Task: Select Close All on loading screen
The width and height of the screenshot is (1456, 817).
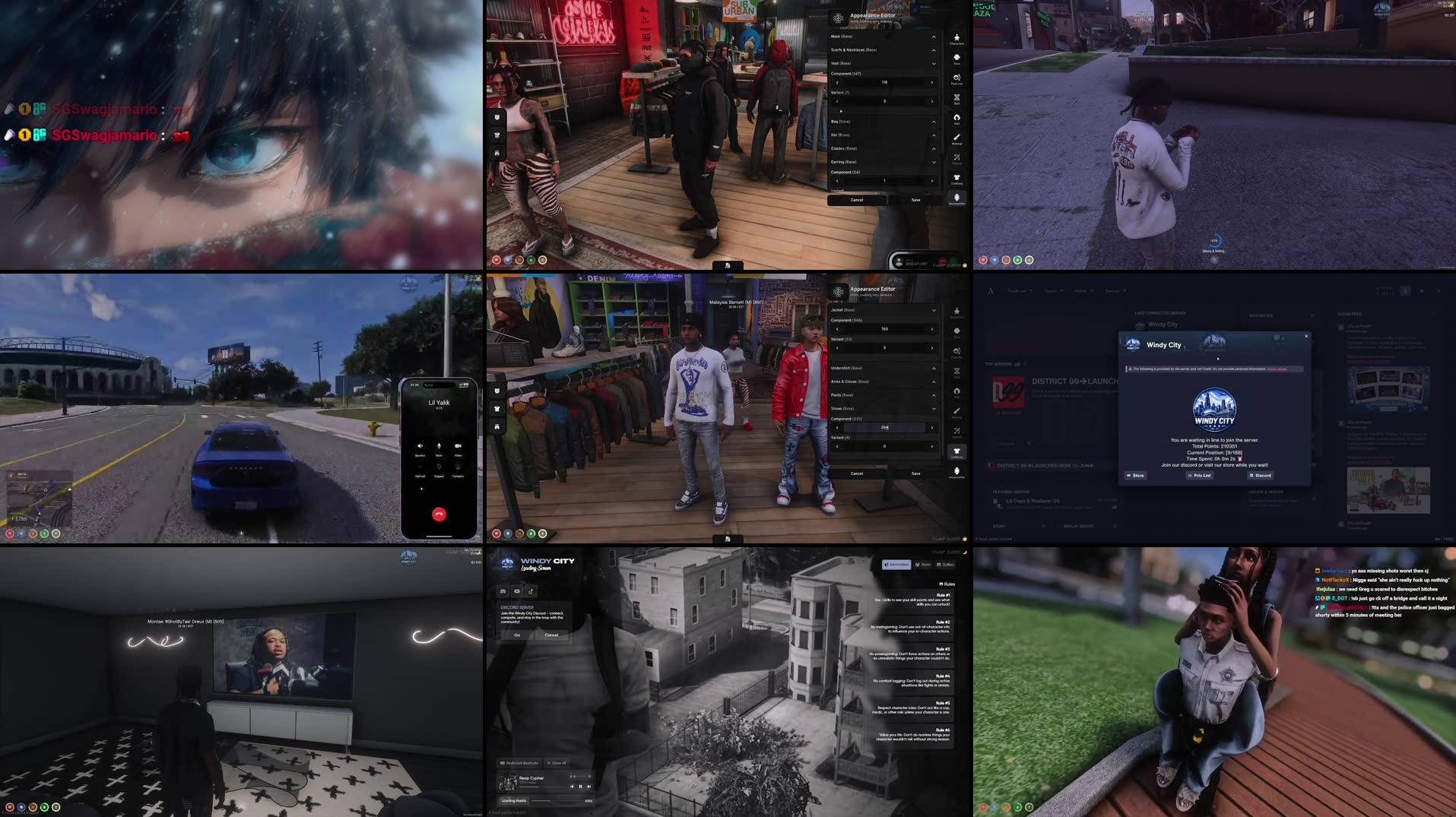Action: 557,763
